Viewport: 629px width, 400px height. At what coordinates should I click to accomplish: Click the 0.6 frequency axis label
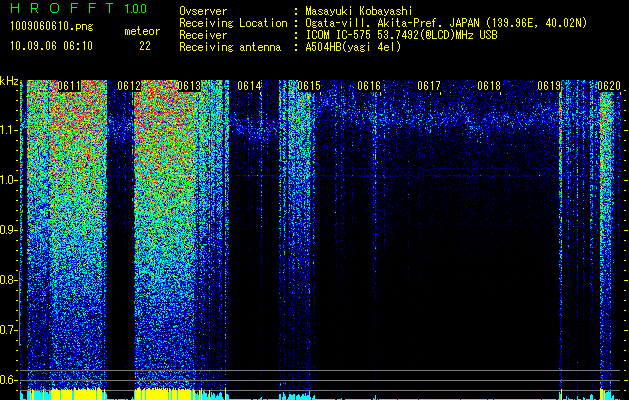pyautogui.click(x=8, y=380)
